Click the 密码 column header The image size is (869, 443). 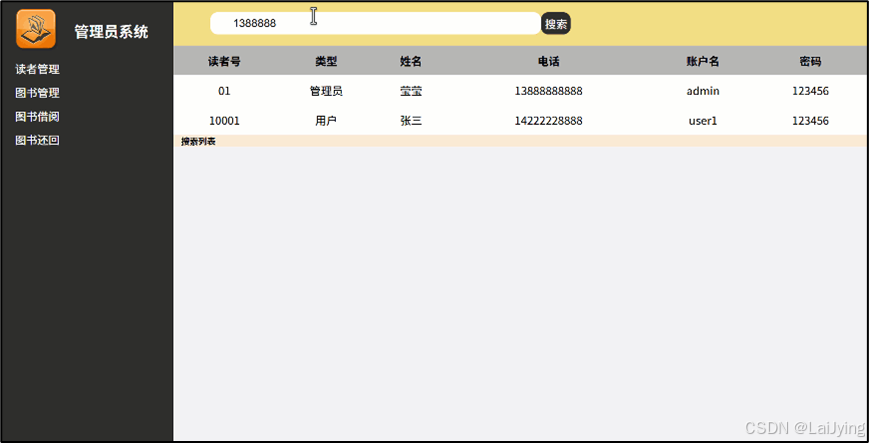pyautogui.click(x=810, y=62)
